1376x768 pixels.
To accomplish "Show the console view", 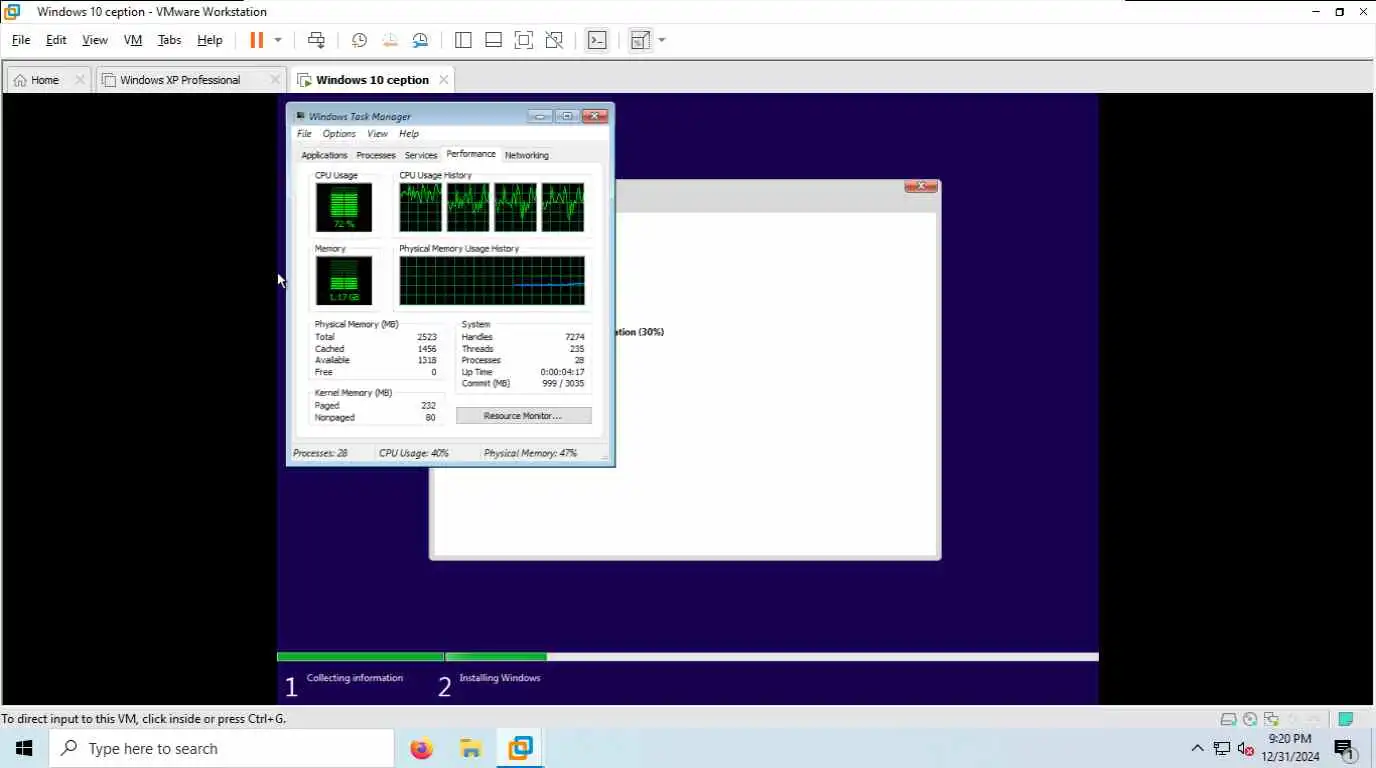I will 597,40.
